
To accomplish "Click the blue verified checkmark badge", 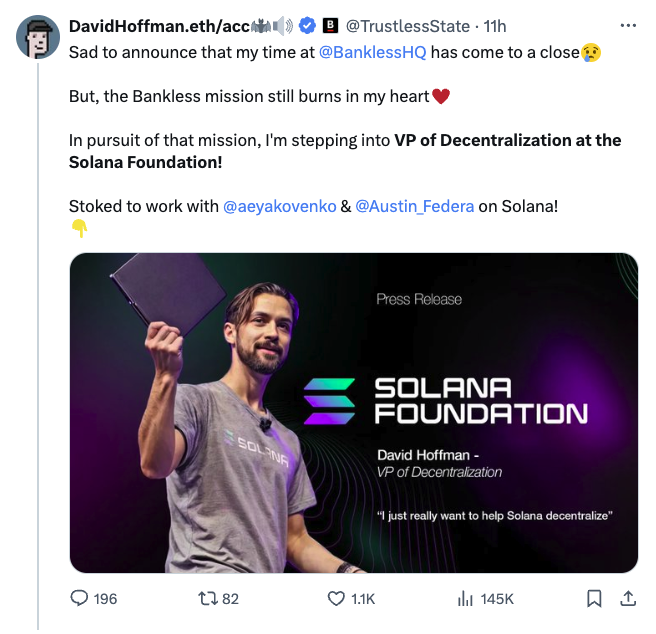I will click(x=309, y=26).
